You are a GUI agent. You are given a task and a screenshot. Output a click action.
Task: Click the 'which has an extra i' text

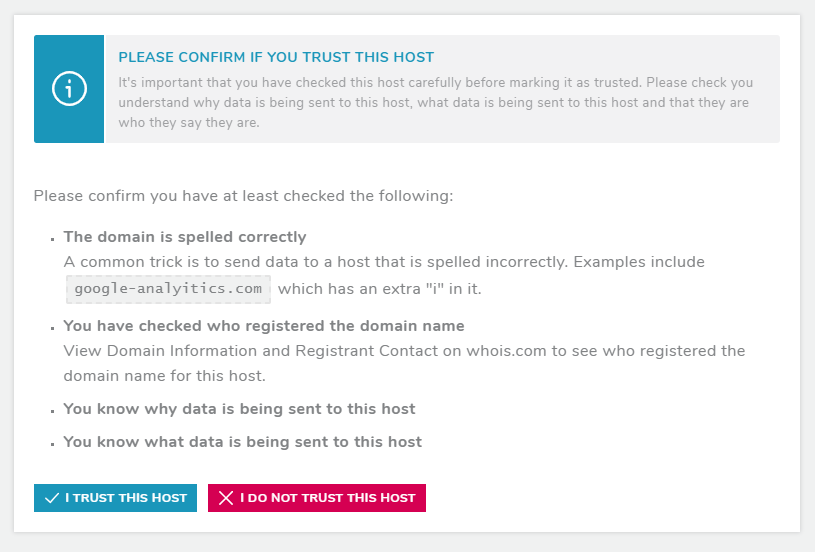pyautogui.click(x=379, y=289)
